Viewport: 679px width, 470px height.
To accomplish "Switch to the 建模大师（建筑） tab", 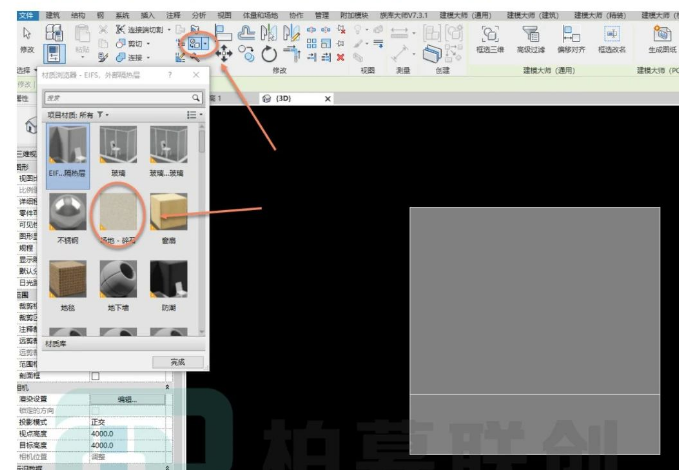I will pyautogui.click(x=533, y=16).
